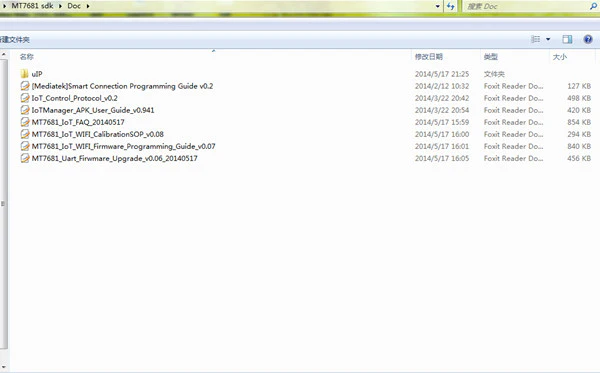
Task: Click the Doc breadcrumb segment
Action: click(74, 6)
